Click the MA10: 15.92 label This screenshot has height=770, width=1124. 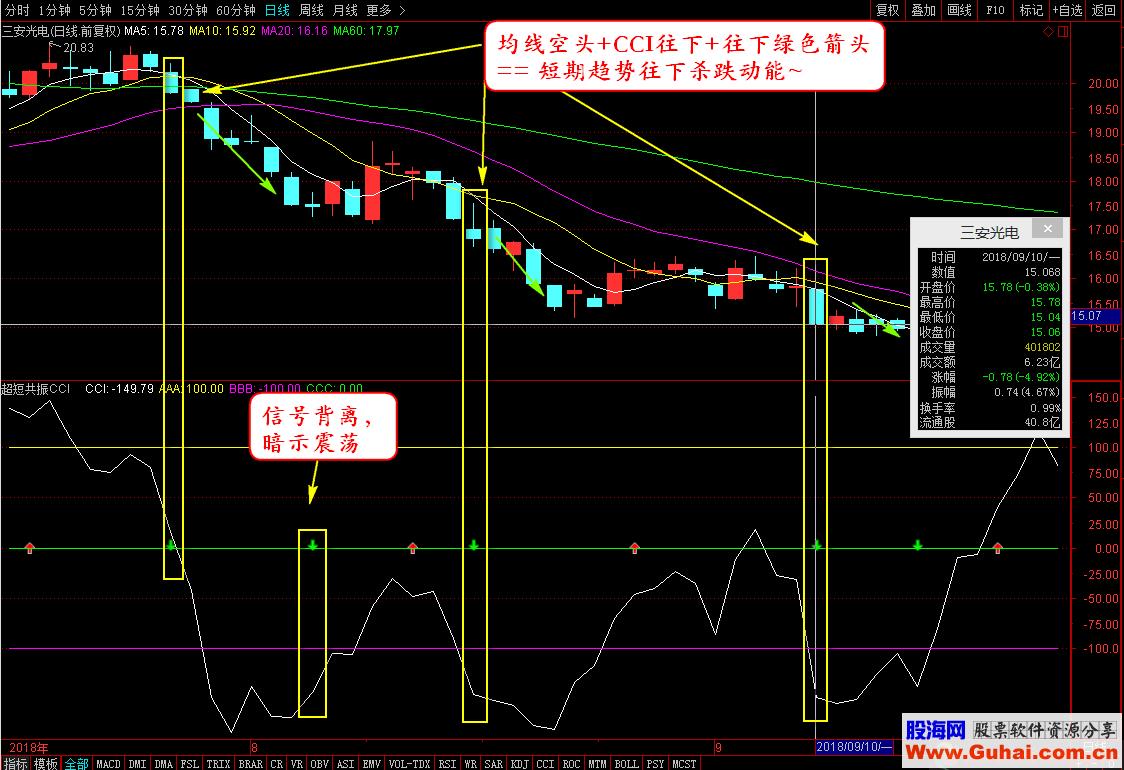coord(222,31)
